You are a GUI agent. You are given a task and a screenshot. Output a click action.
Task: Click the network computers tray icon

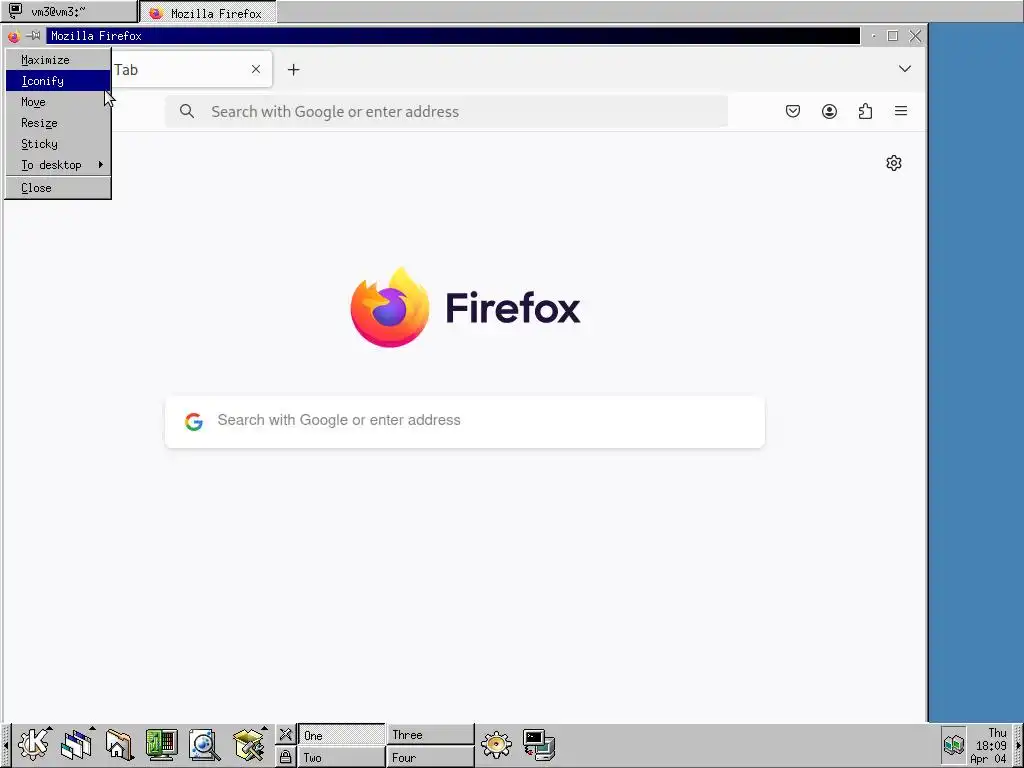(953, 744)
